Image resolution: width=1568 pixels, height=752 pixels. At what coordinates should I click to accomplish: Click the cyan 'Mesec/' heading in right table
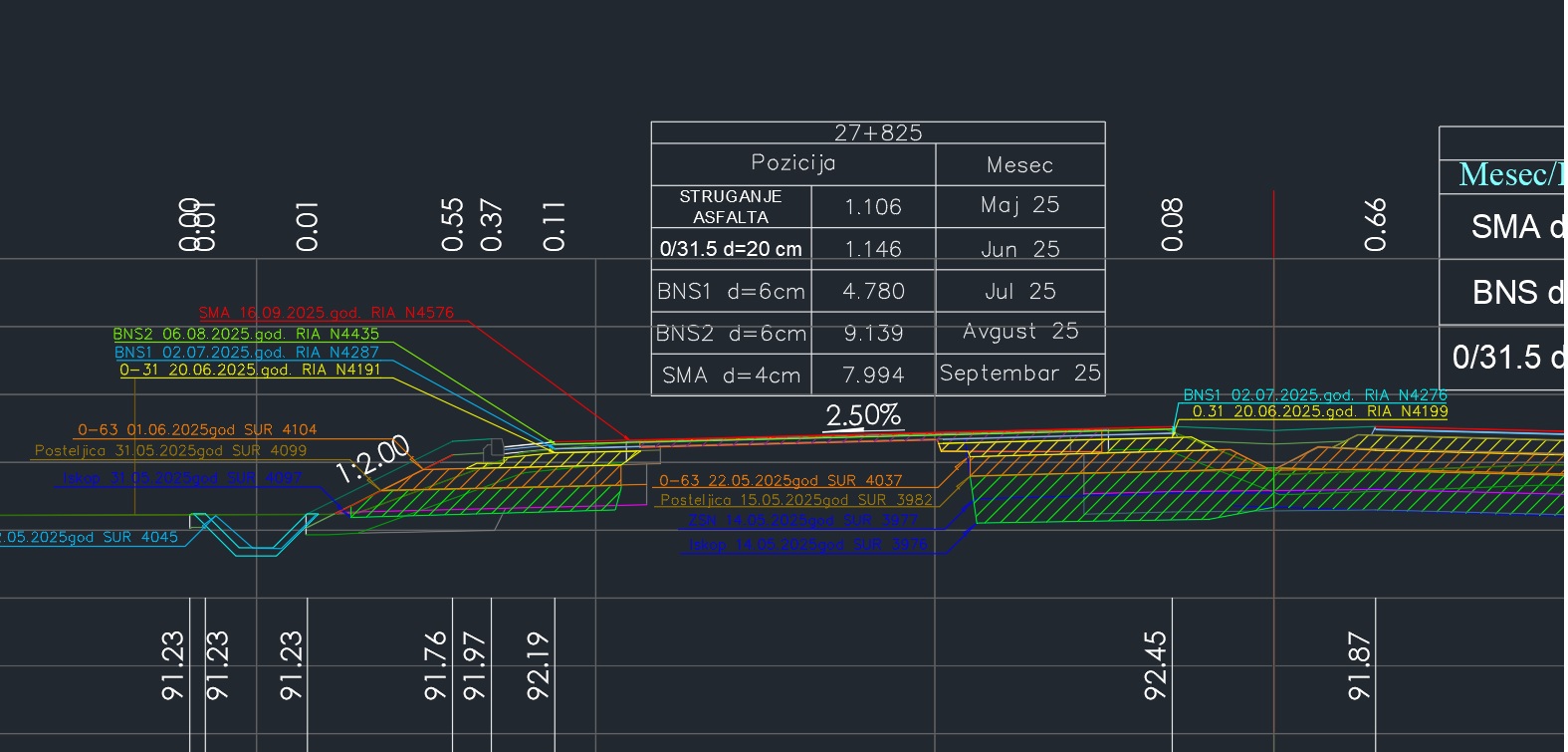click(x=1512, y=175)
